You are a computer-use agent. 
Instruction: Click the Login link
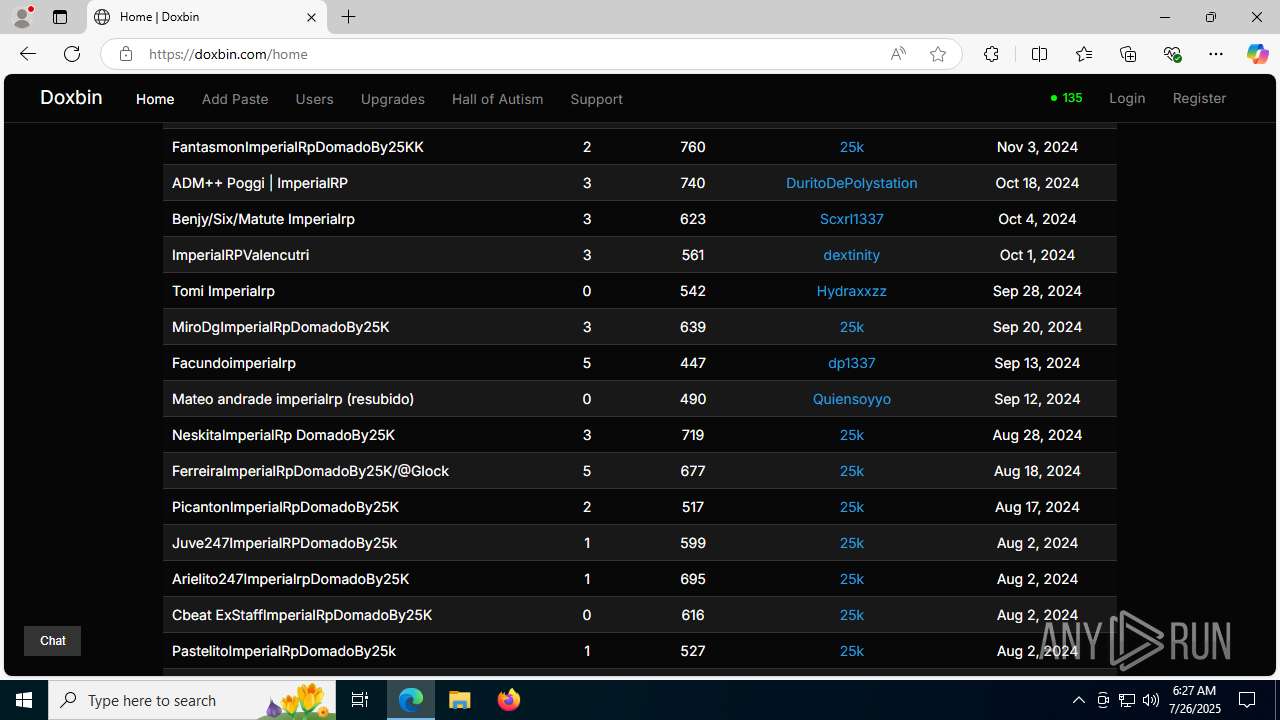1127,98
